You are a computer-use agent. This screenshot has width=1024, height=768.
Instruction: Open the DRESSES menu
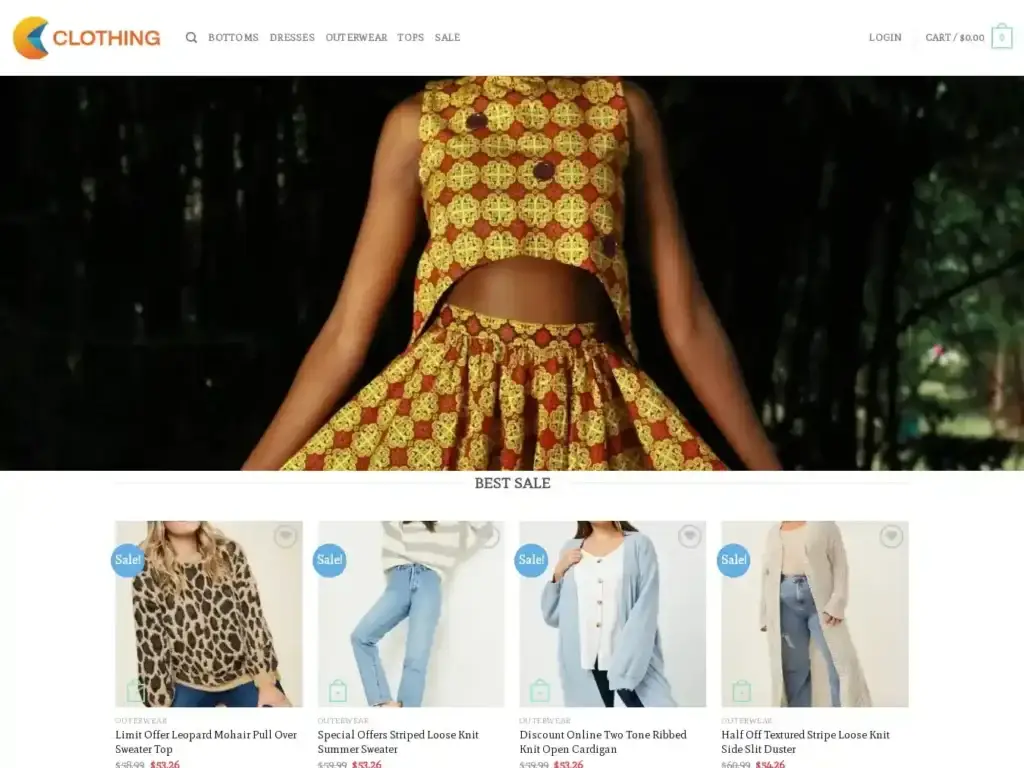point(292,37)
